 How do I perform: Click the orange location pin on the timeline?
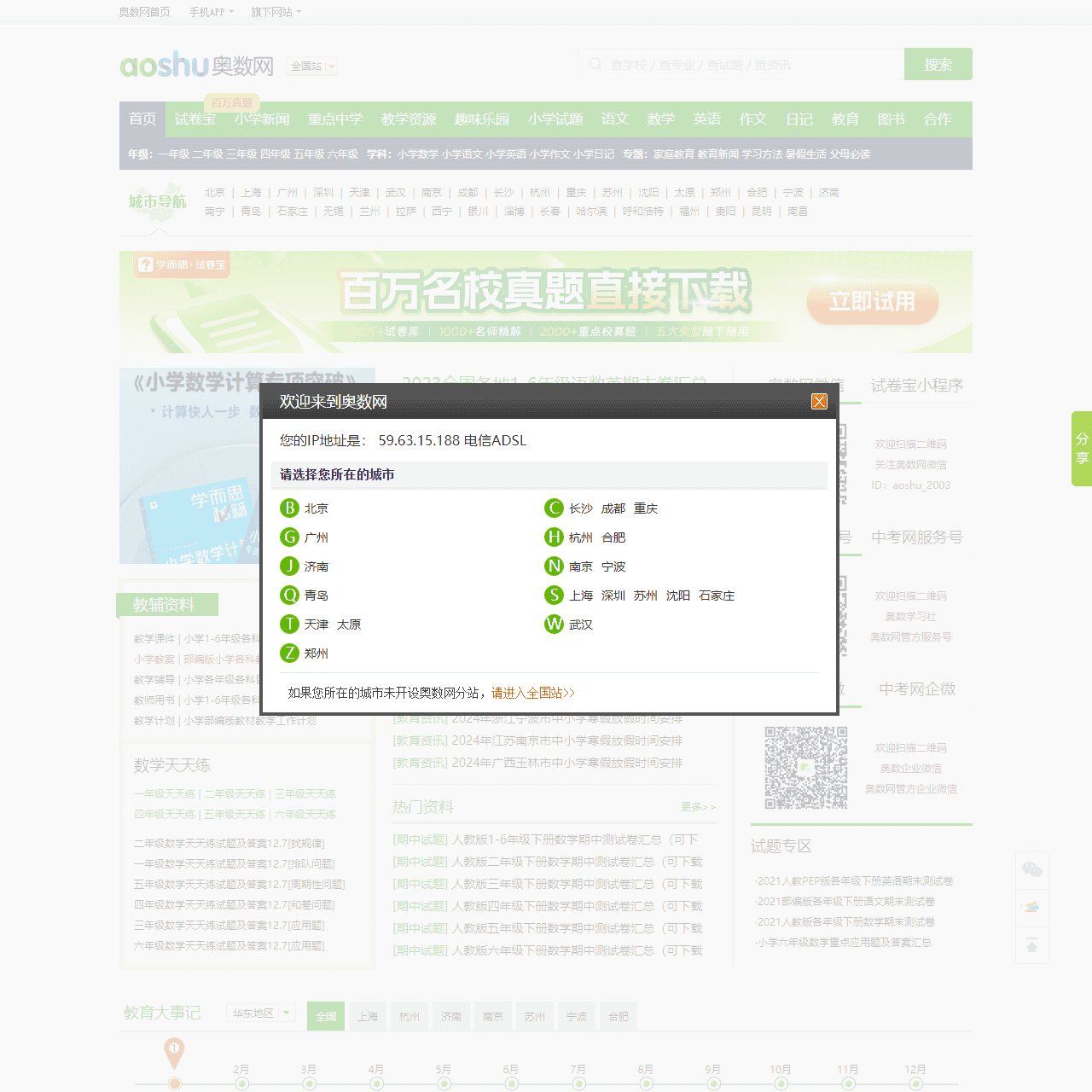point(174,1053)
